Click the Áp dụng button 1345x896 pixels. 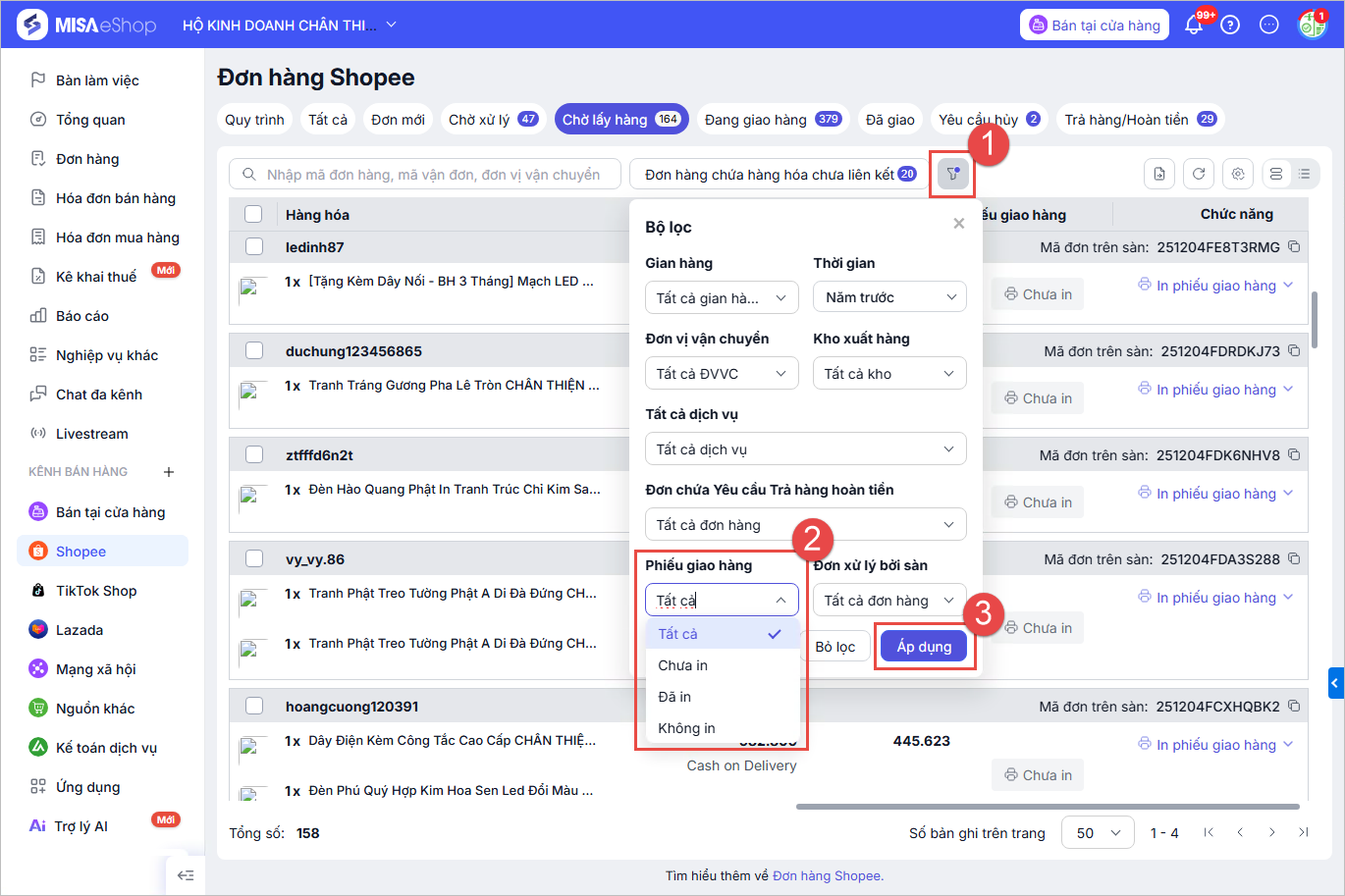click(x=924, y=647)
